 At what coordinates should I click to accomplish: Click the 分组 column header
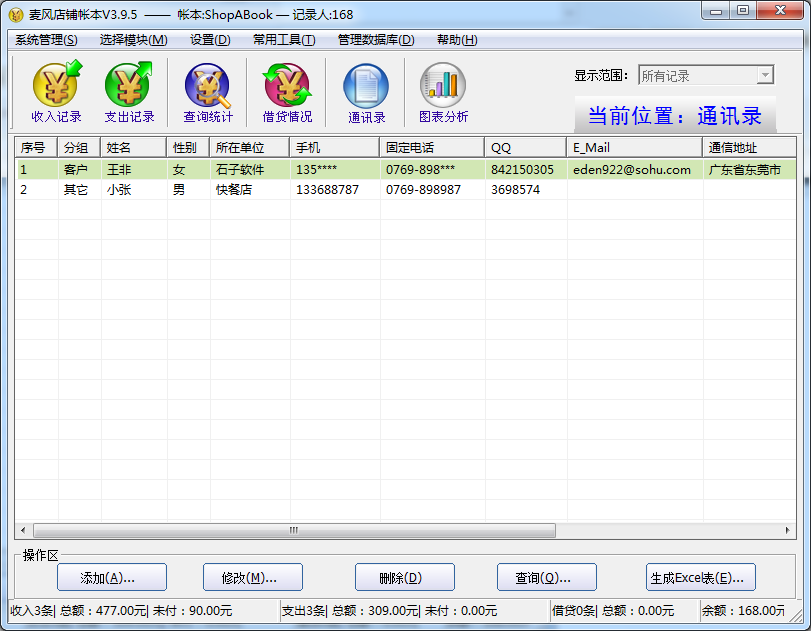click(79, 148)
